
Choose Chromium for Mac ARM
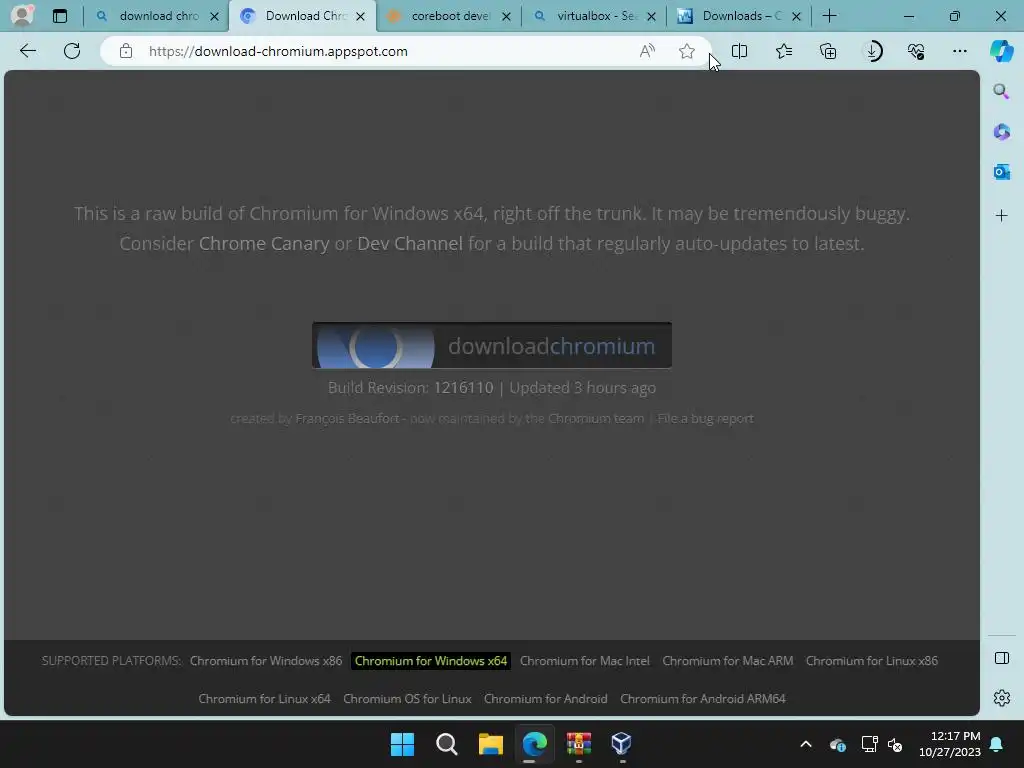click(x=728, y=661)
